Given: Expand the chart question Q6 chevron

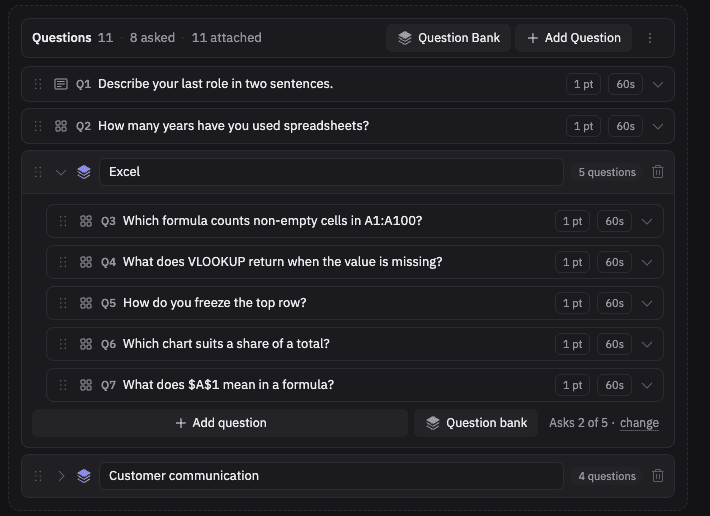Looking at the screenshot, I should (647, 344).
